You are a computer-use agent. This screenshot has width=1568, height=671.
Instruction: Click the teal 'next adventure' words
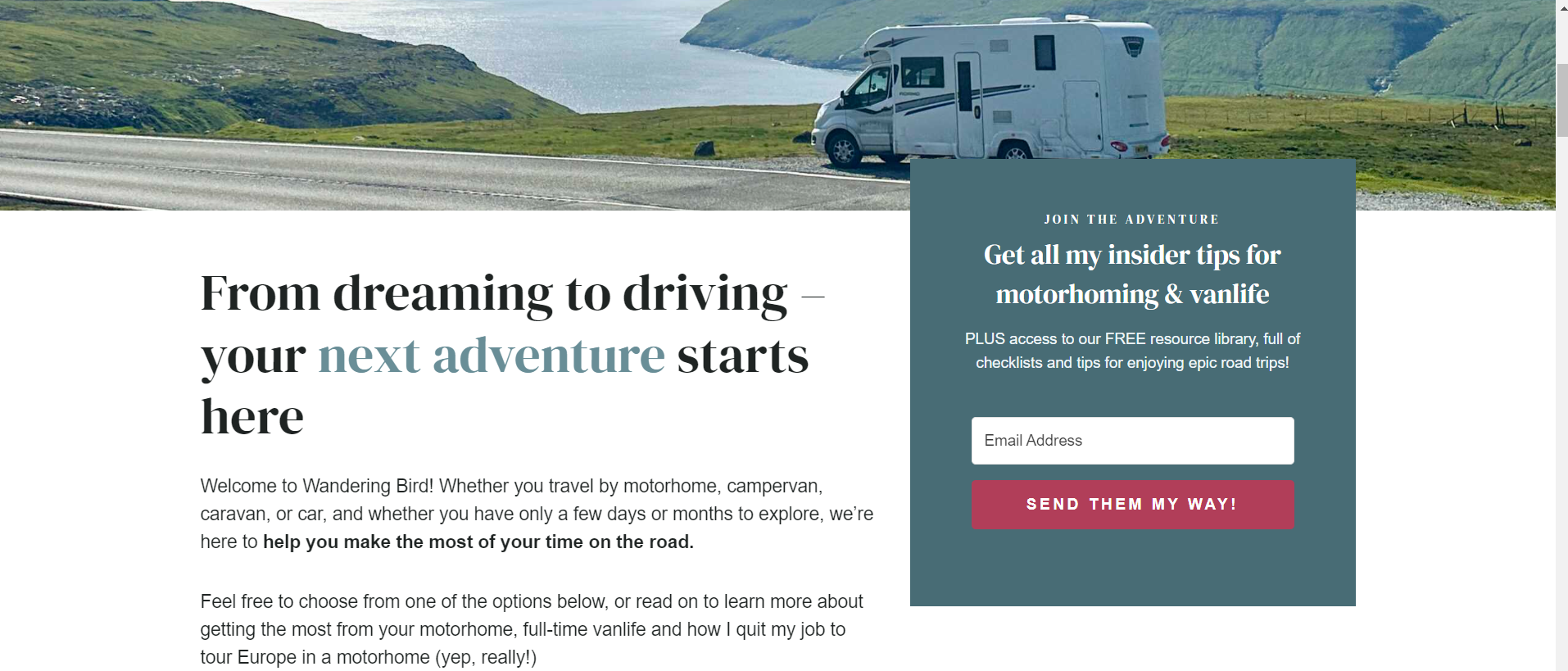pos(492,356)
